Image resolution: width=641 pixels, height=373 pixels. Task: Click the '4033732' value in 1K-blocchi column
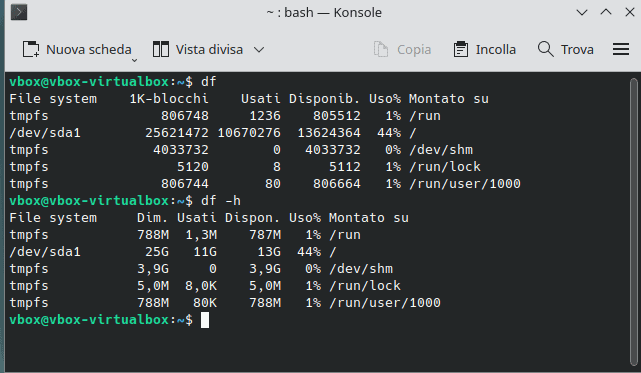coord(181,150)
